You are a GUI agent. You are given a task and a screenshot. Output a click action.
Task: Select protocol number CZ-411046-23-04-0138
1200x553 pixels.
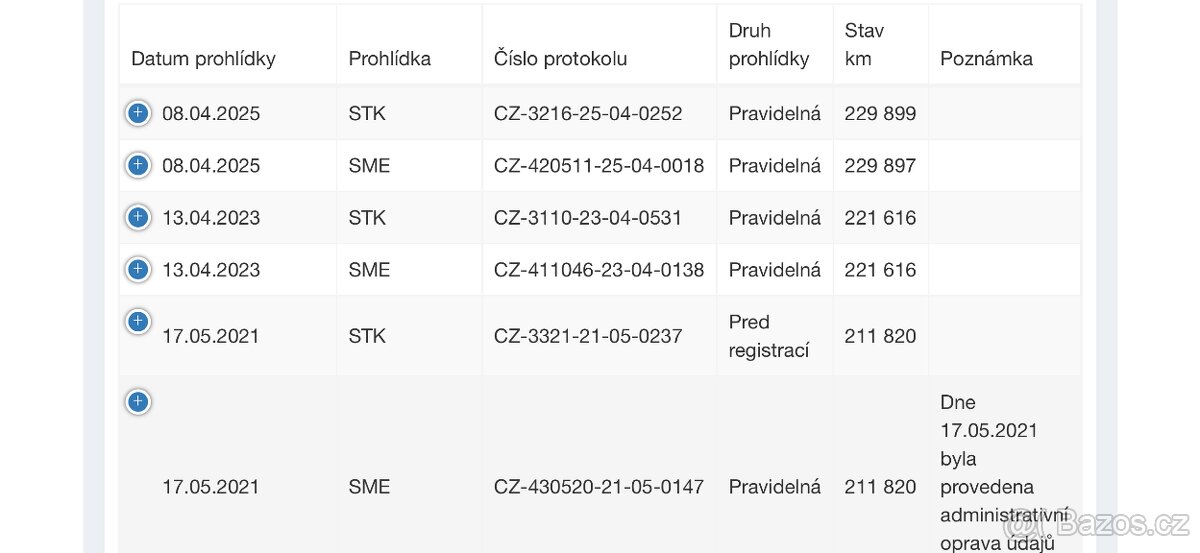pos(598,269)
